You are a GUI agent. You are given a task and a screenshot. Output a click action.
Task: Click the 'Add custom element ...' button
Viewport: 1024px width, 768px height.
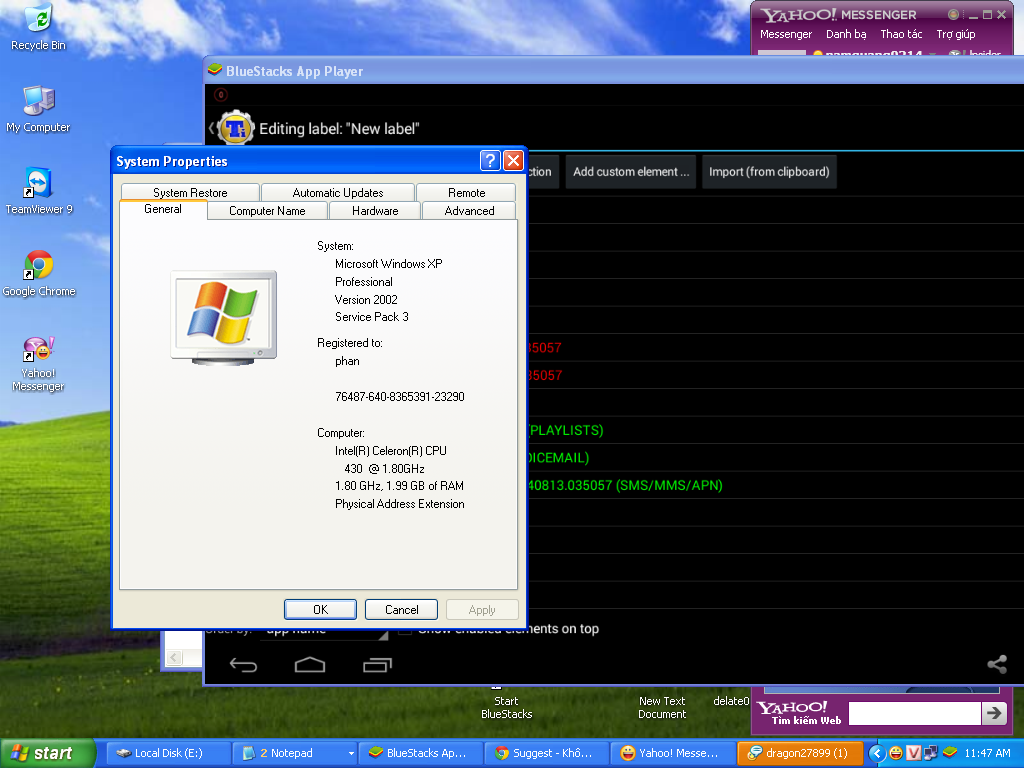pyautogui.click(x=631, y=172)
